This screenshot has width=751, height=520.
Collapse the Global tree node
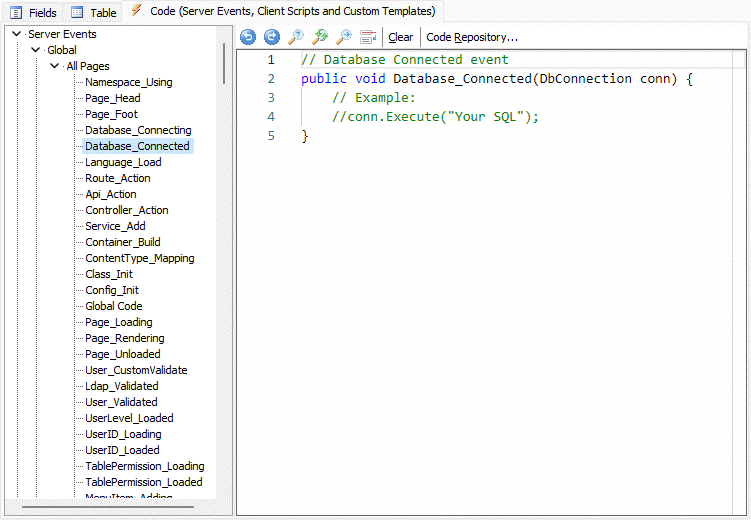tap(35, 50)
